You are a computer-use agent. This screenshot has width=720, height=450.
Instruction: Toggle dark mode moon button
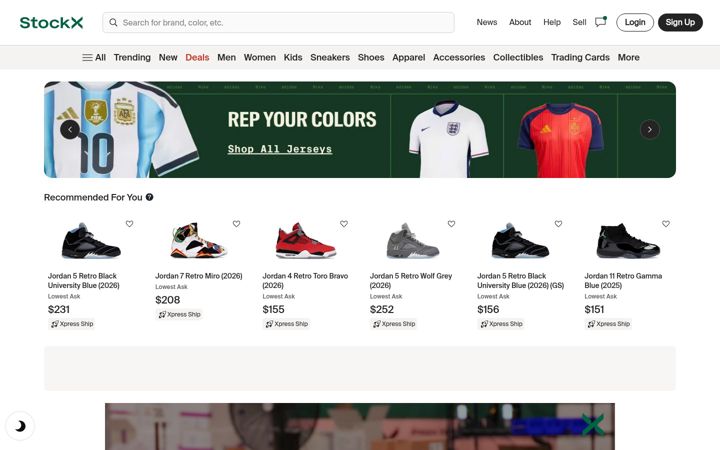click(x=20, y=426)
